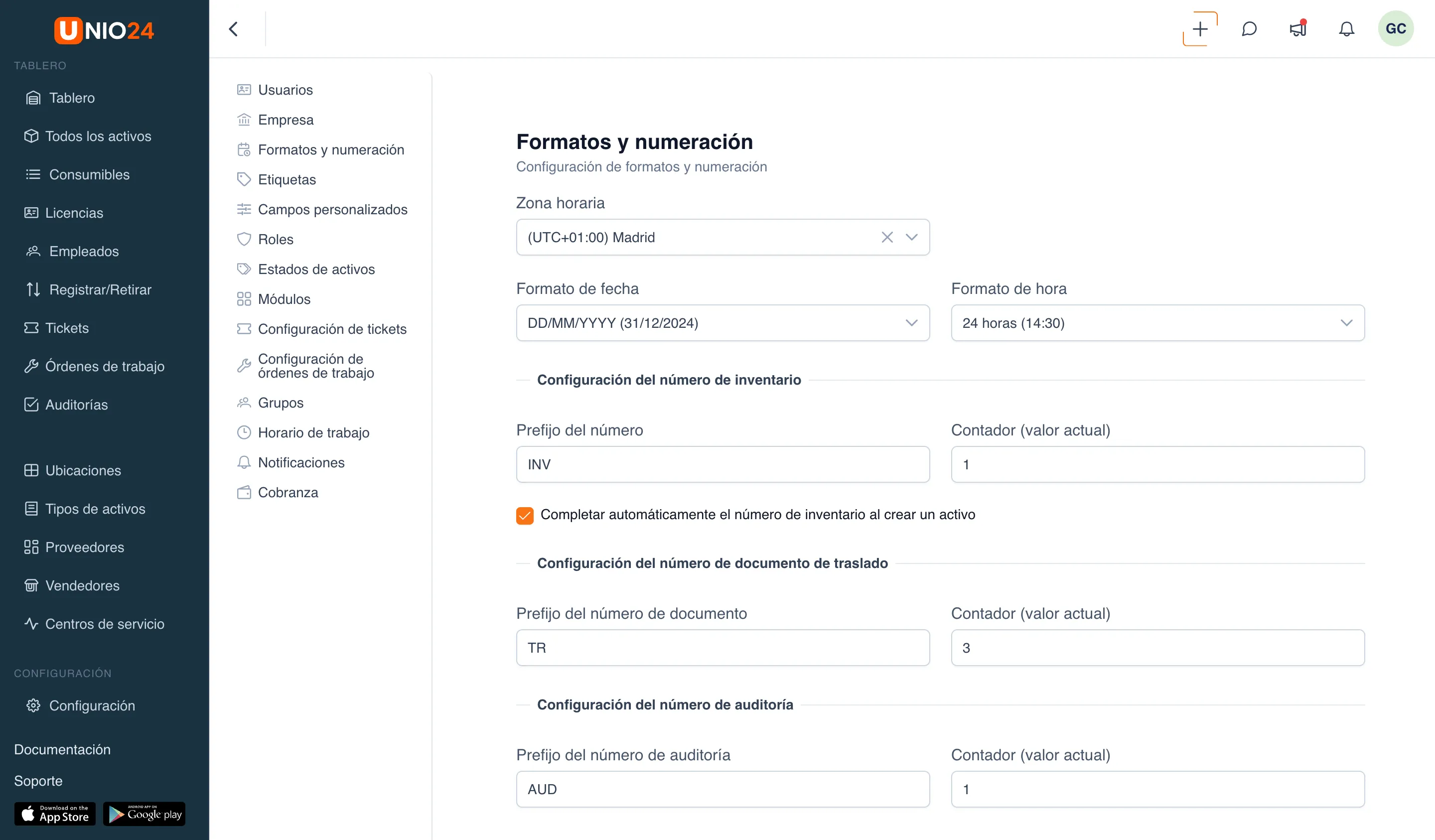Click the Vendedores store icon
This screenshot has height=840, width=1435.
(x=31, y=585)
